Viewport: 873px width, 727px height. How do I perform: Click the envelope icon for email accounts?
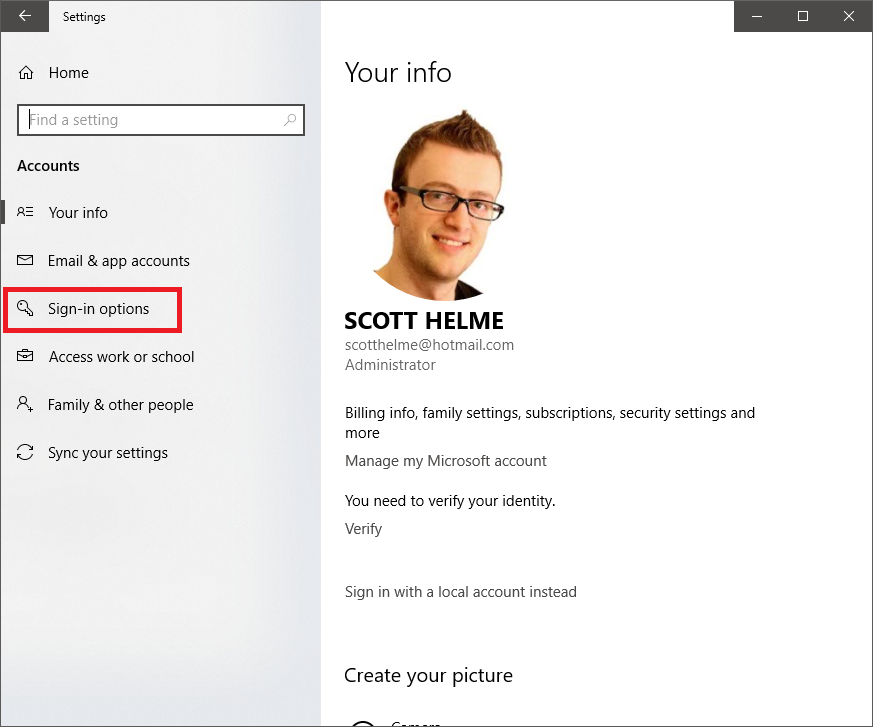[x=26, y=261]
